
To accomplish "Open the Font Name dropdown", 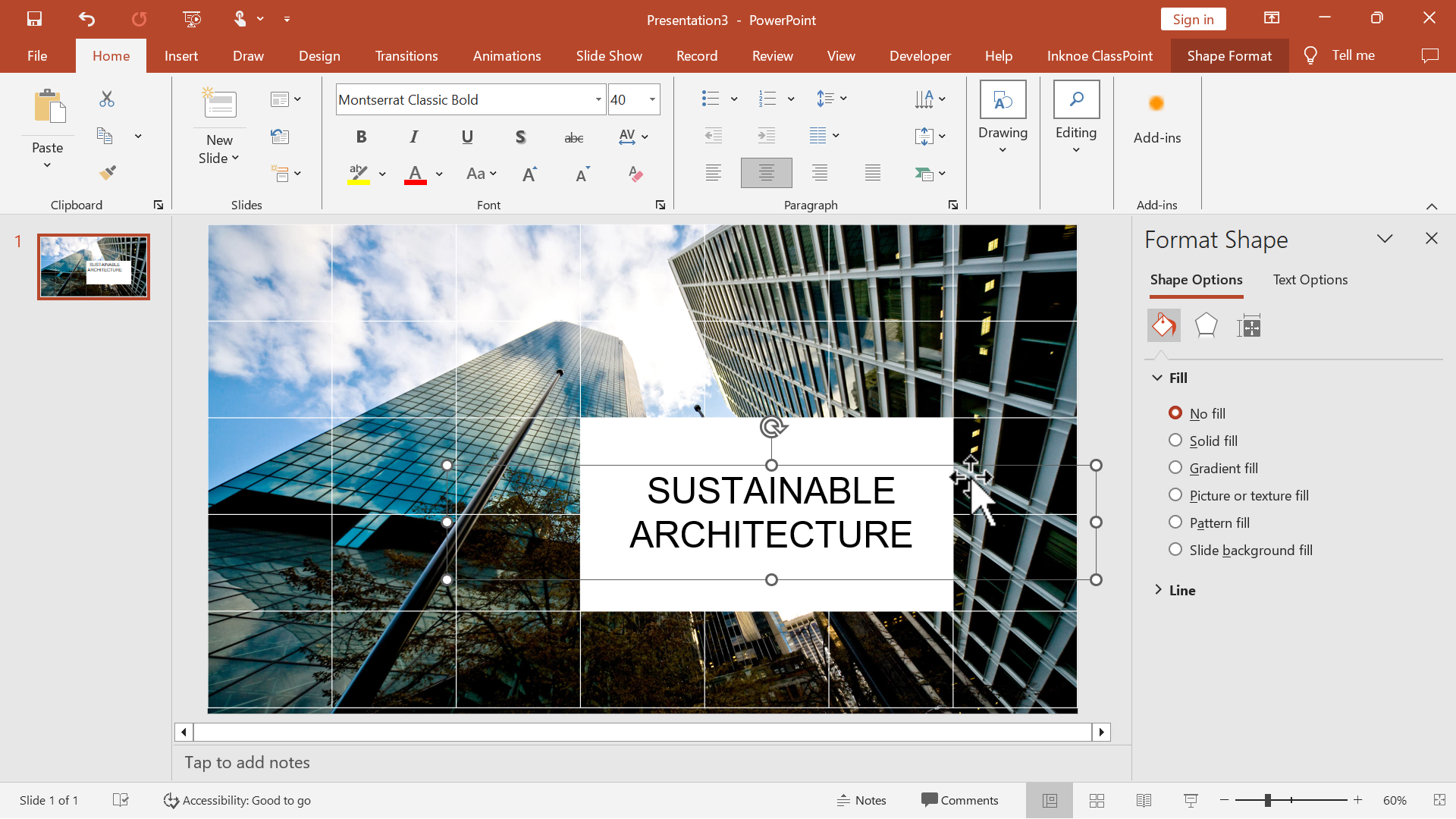I will pos(598,98).
